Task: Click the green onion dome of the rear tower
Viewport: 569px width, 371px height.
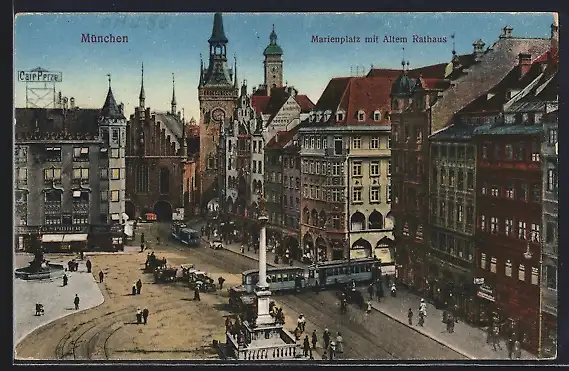Action: click(273, 46)
